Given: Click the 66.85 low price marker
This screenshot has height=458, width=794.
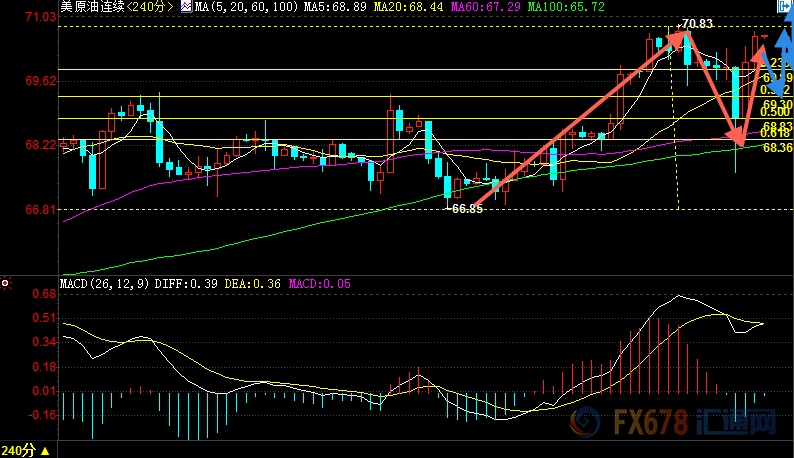Looking at the screenshot, I should [466, 209].
